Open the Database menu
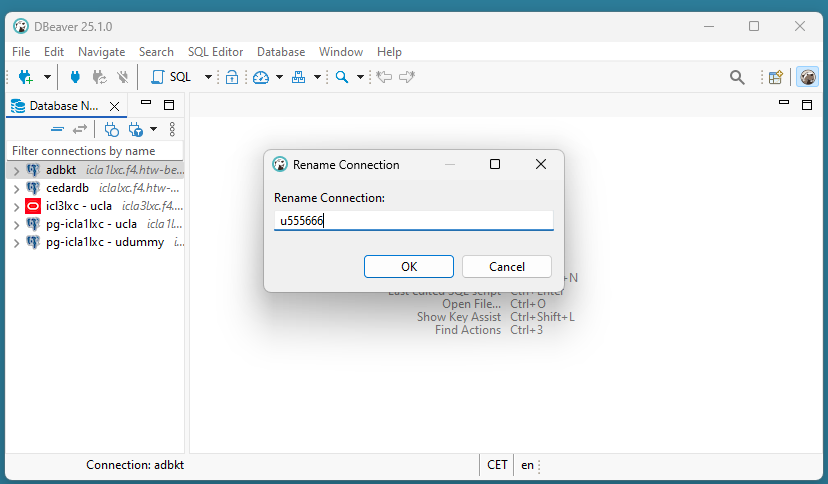Image resolution: width=828 pixels, height=484 pixels. pyautogui.click(x=281, y=52)
